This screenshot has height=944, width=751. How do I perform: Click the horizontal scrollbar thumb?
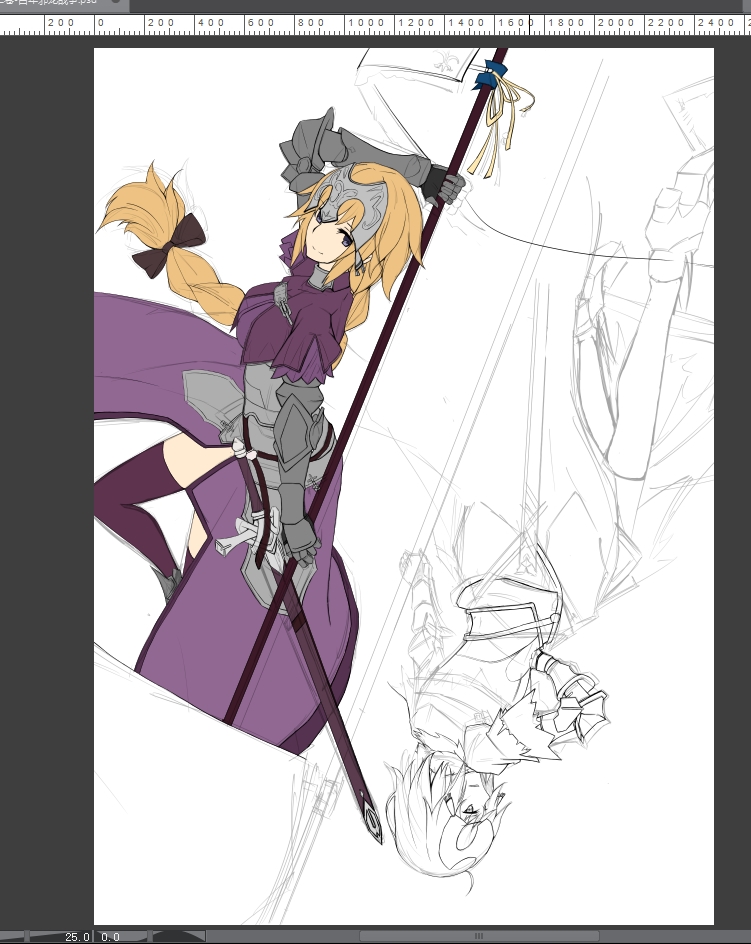point(479,936)
